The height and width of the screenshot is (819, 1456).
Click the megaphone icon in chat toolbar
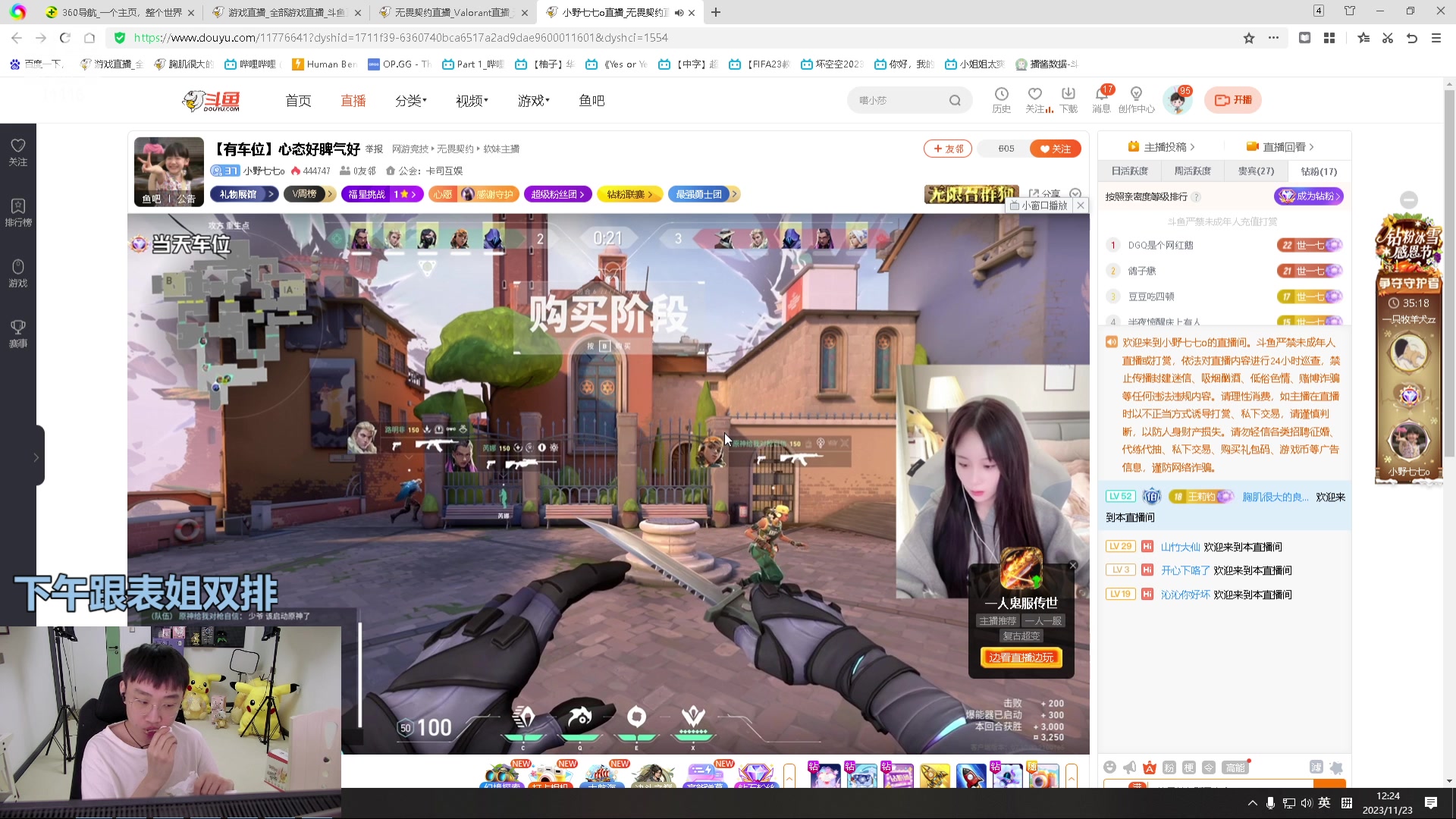coord(1130,767)
